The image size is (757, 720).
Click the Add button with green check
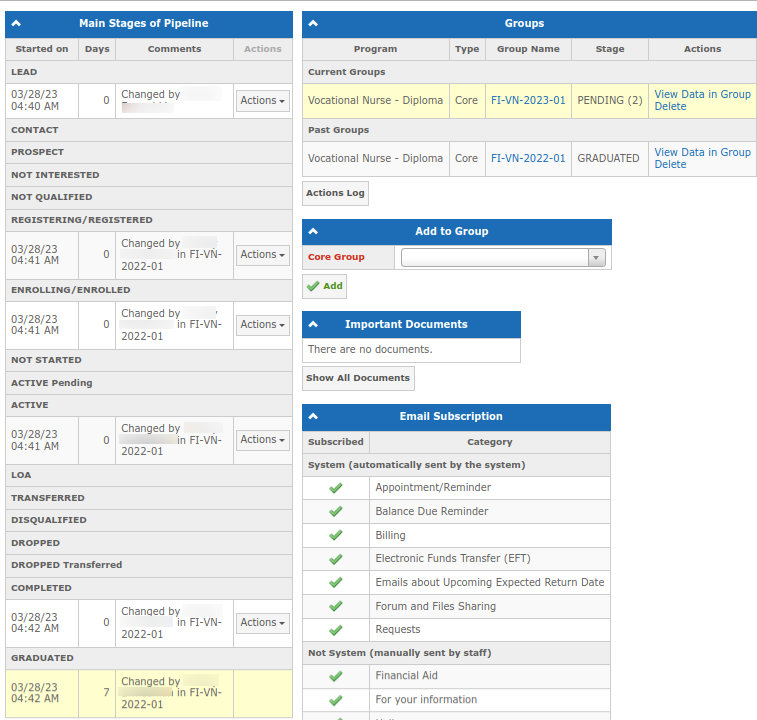324,286
